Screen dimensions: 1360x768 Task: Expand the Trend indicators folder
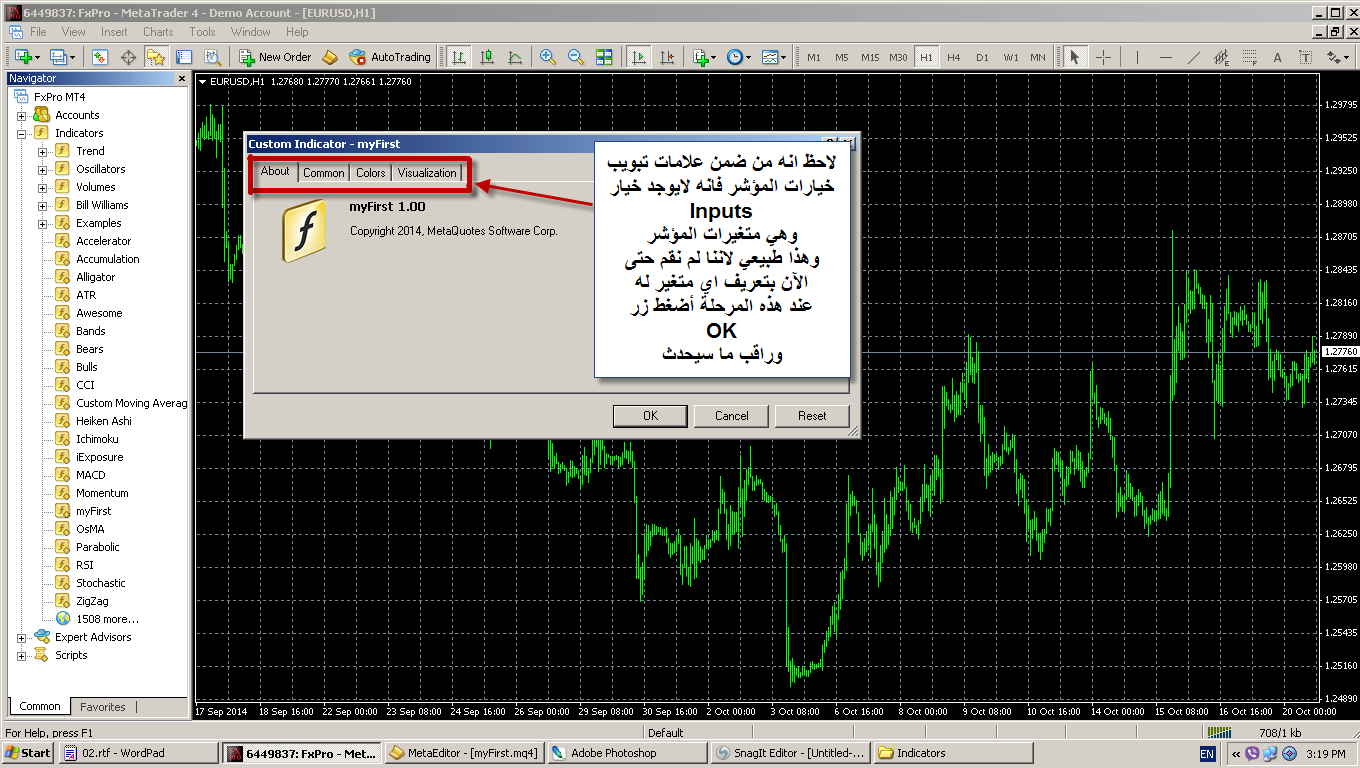pyautogui.click(x=43, y=152)
